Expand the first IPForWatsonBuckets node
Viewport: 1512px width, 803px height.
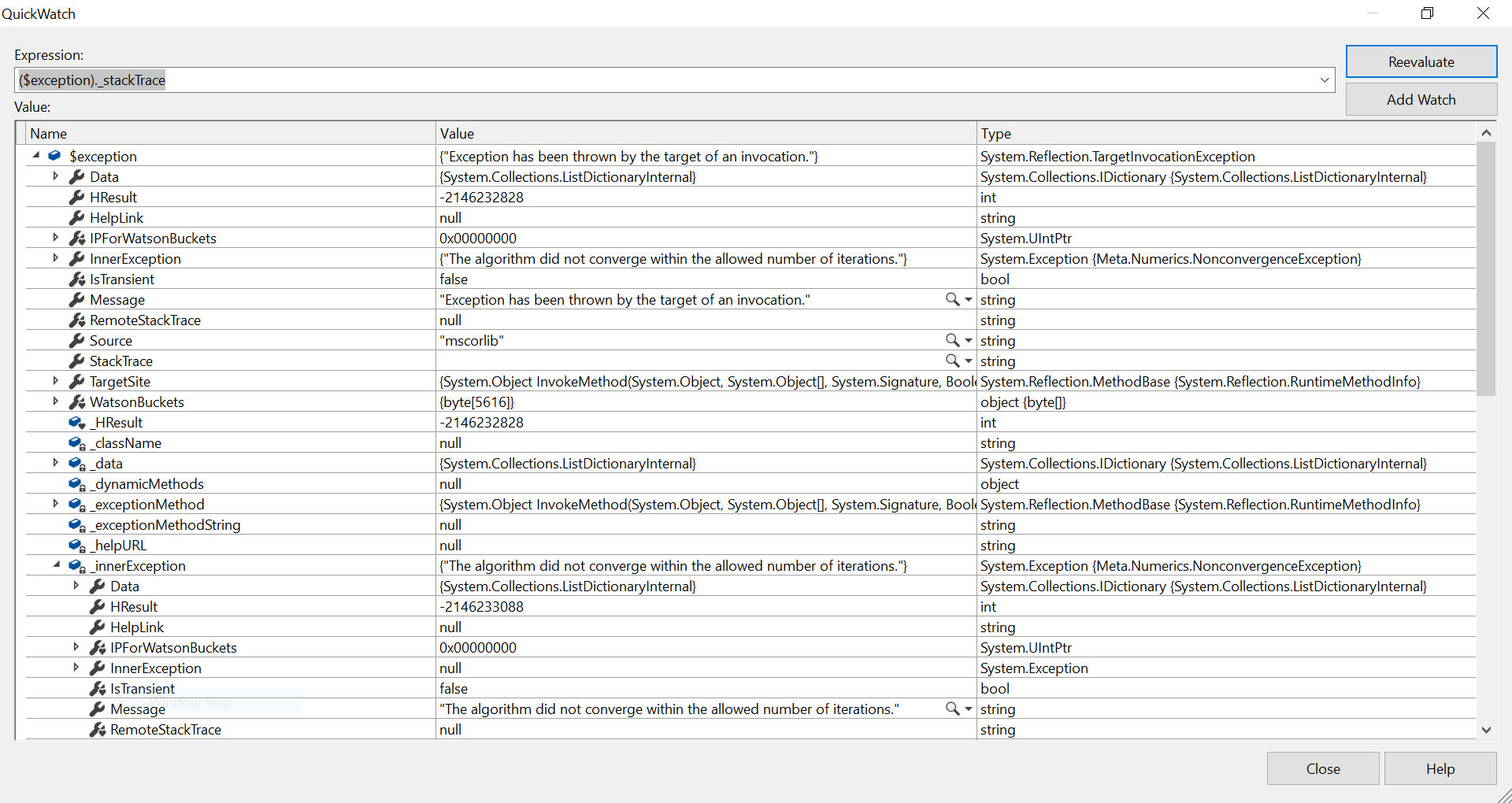55,237
